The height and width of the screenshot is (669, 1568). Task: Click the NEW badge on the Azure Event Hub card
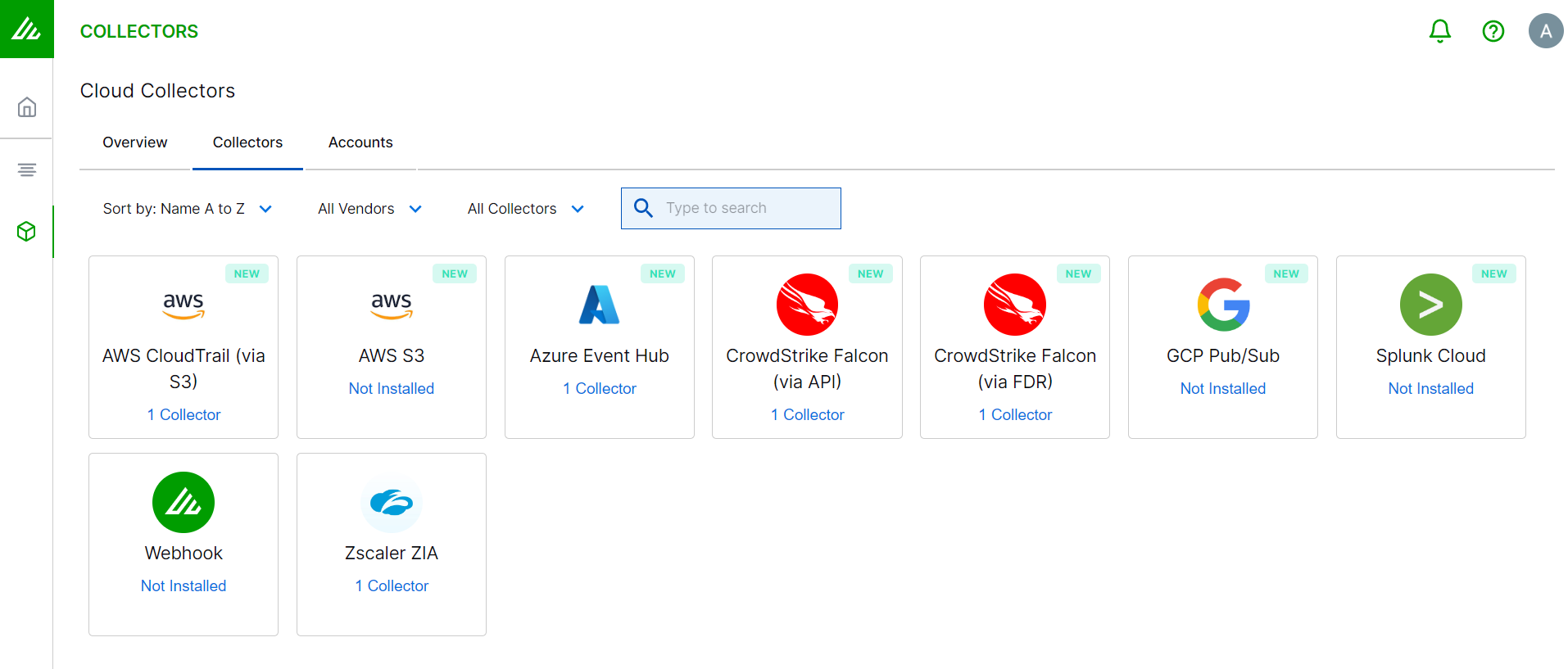pyautogui.click(x=663, y=273)
